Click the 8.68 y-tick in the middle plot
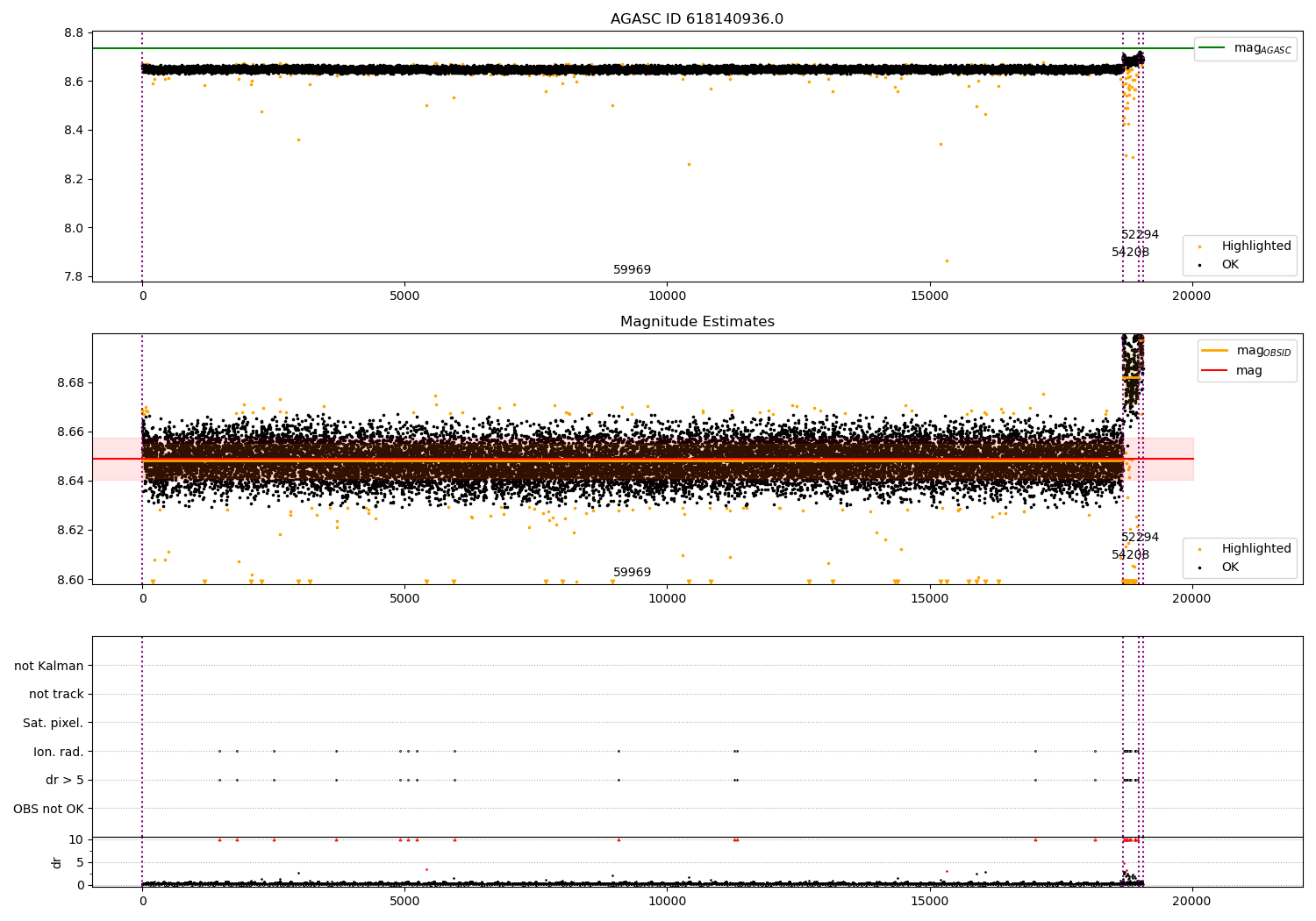 coord(70,382)
